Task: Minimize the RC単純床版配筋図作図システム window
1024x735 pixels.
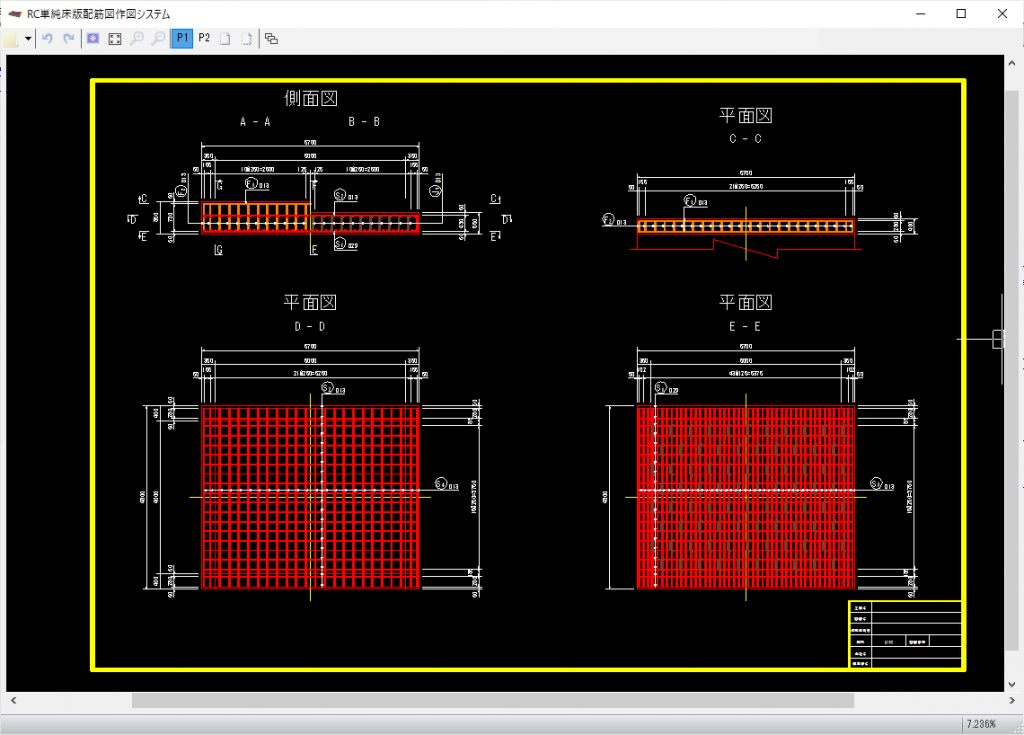Action: coord(921,14)
